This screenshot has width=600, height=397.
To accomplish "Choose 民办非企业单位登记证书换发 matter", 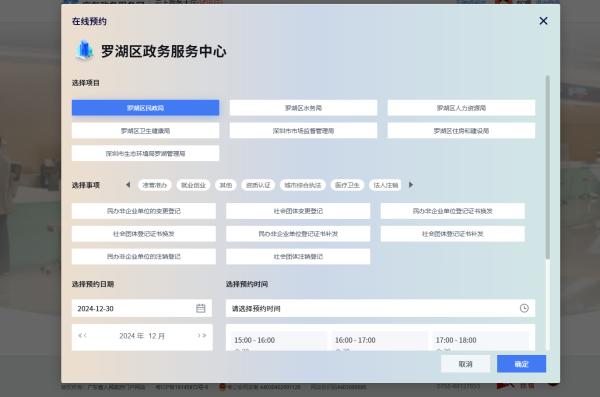I will point(453,211).
